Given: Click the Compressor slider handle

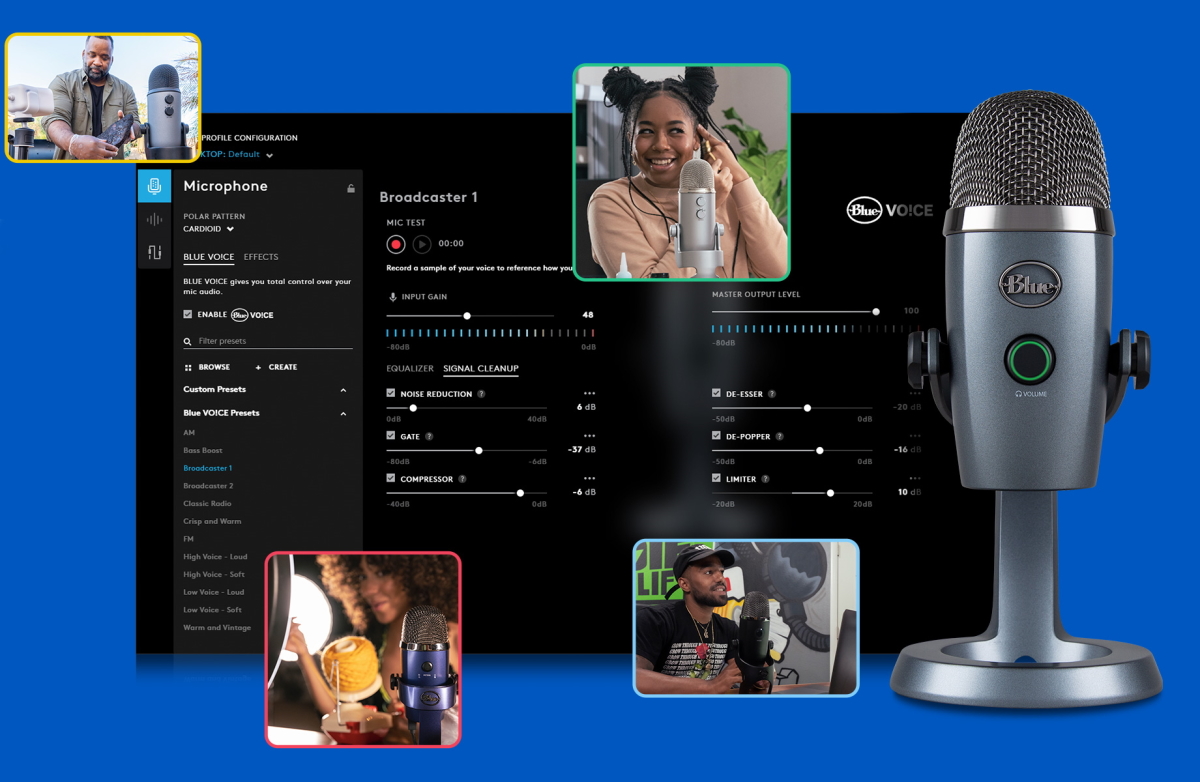Looking at the screenshot, I should tap(520, 493).
